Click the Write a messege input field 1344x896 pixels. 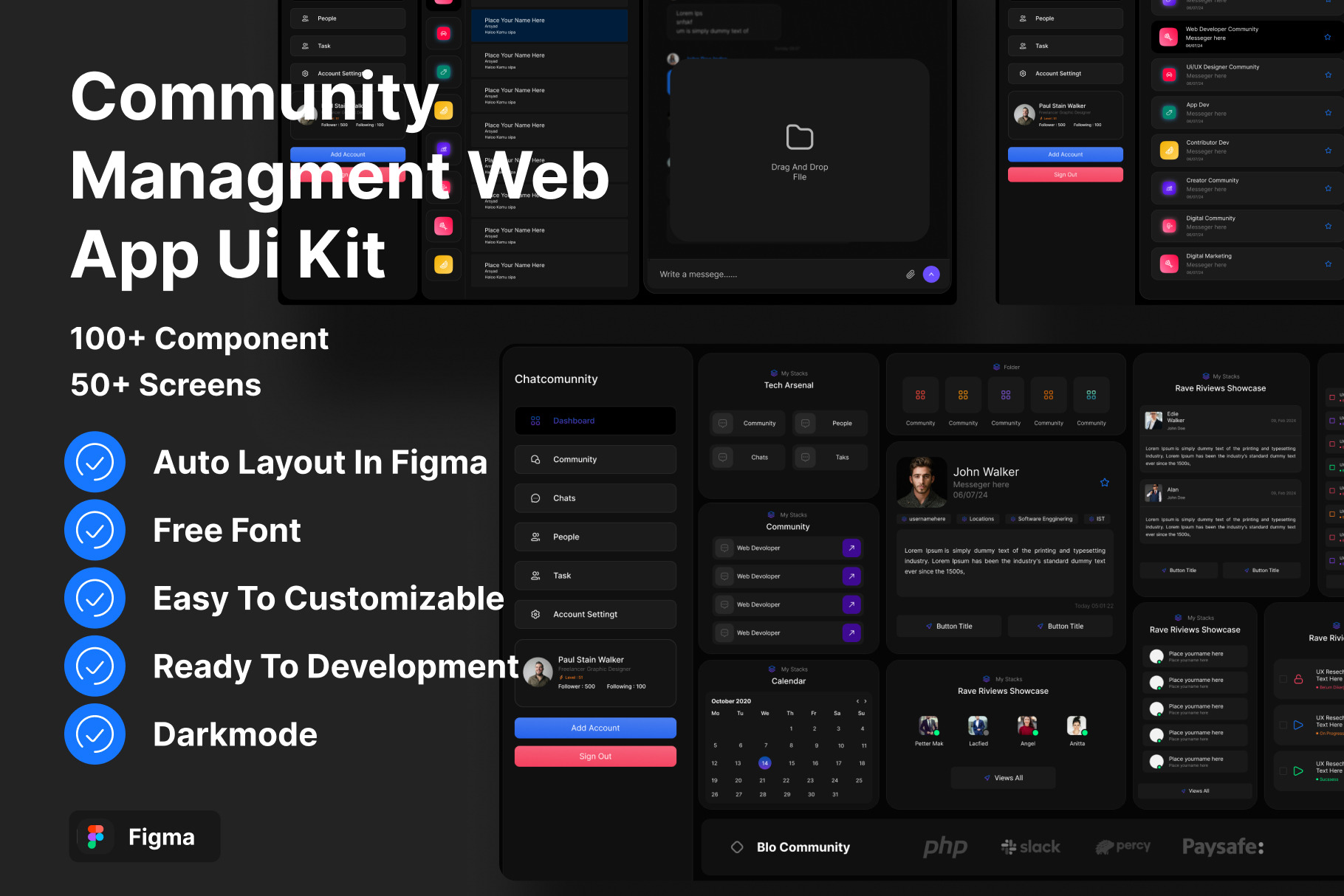(x=775, y=275)
